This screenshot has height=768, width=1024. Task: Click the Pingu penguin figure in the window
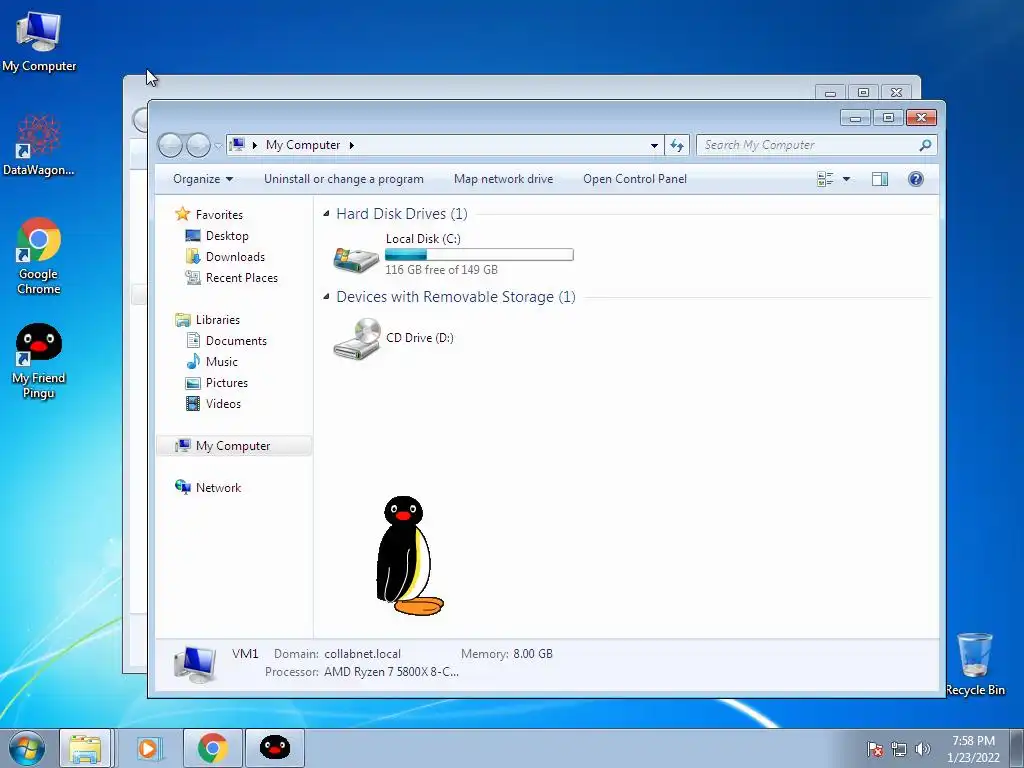pos(409,555)
